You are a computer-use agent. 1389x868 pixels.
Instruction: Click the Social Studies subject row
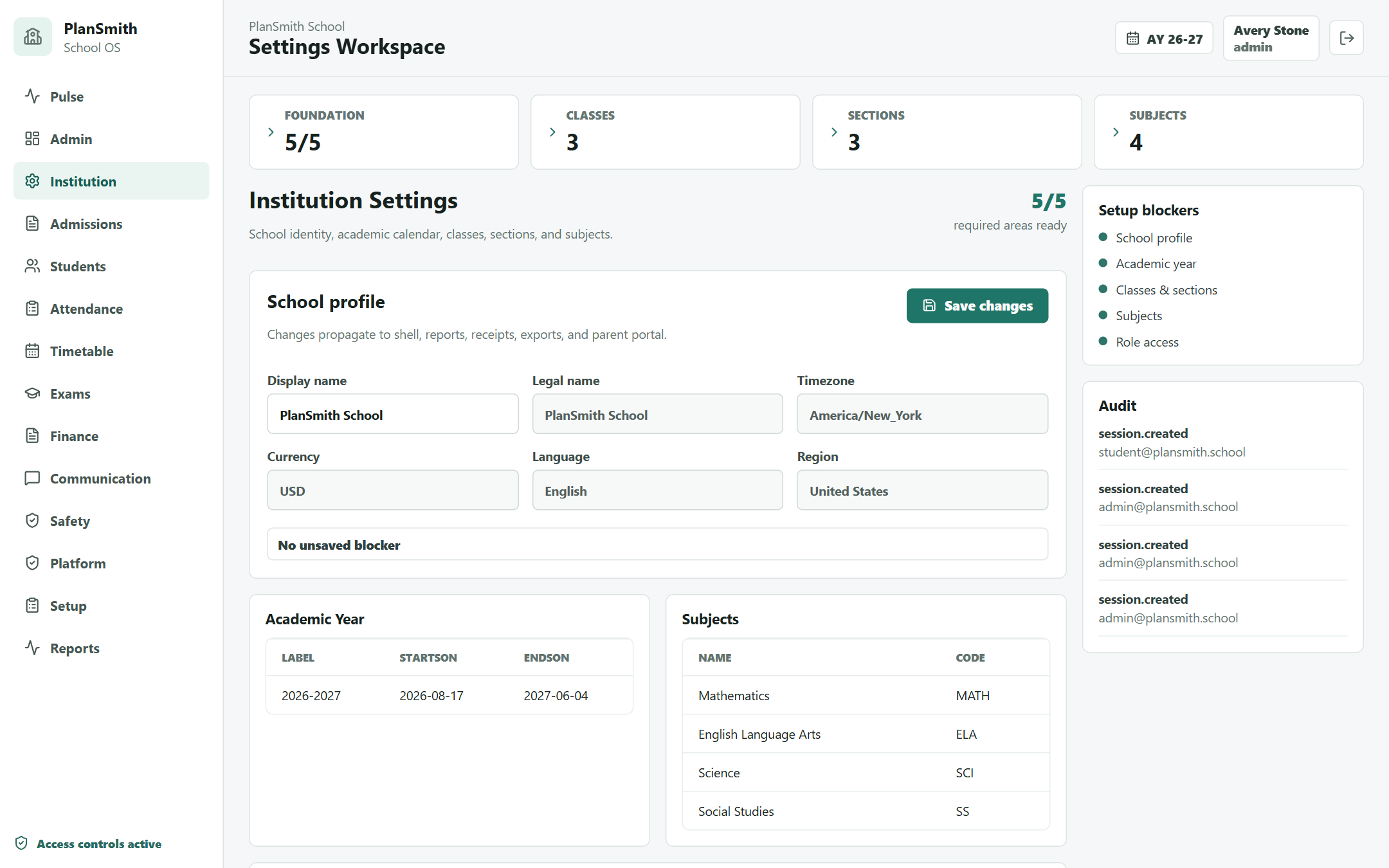pyautogui.click(x=866, y=811)
